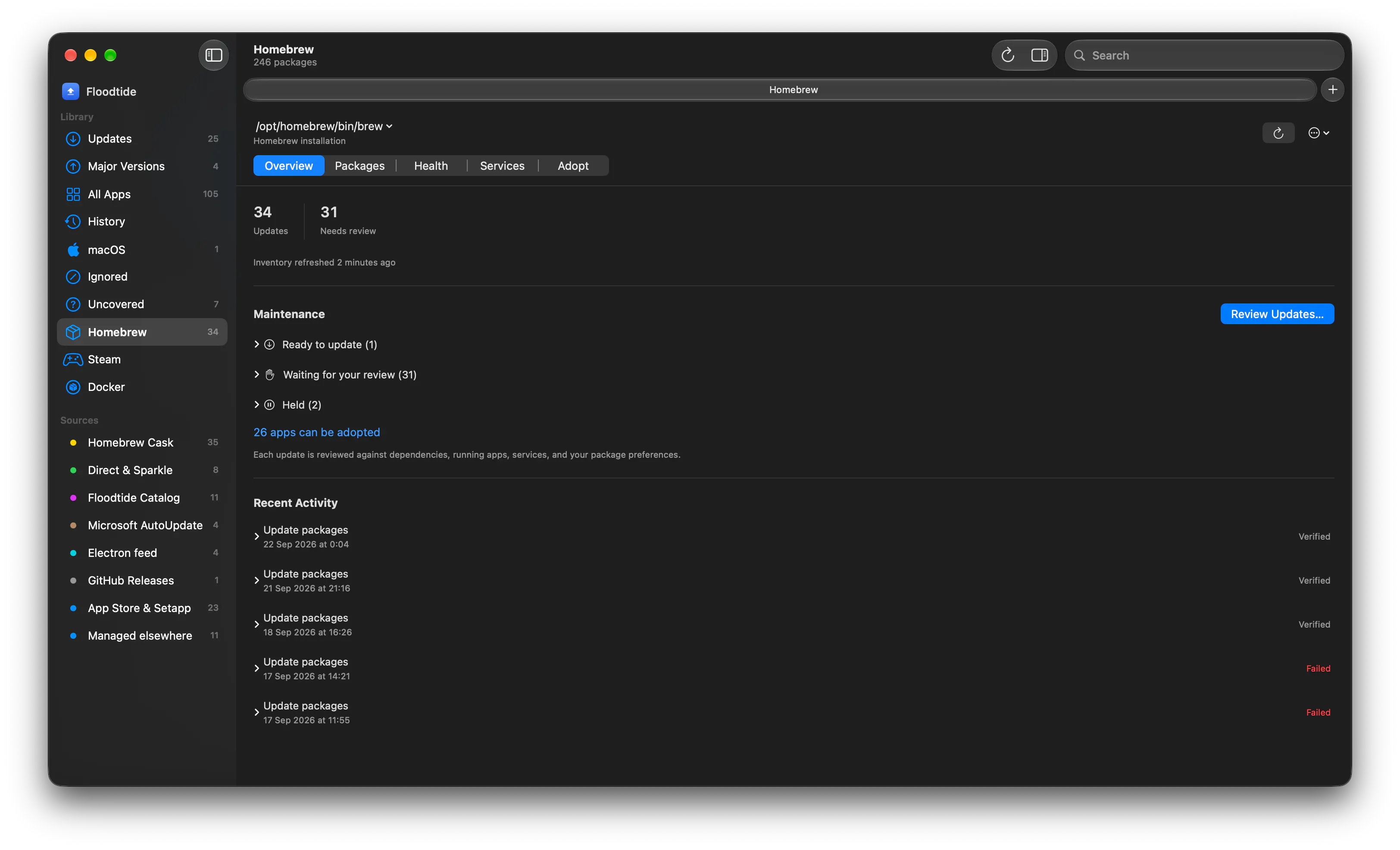Click the Major Versions arrow icon
The image size is (1400, 850).
pos(73,166)
